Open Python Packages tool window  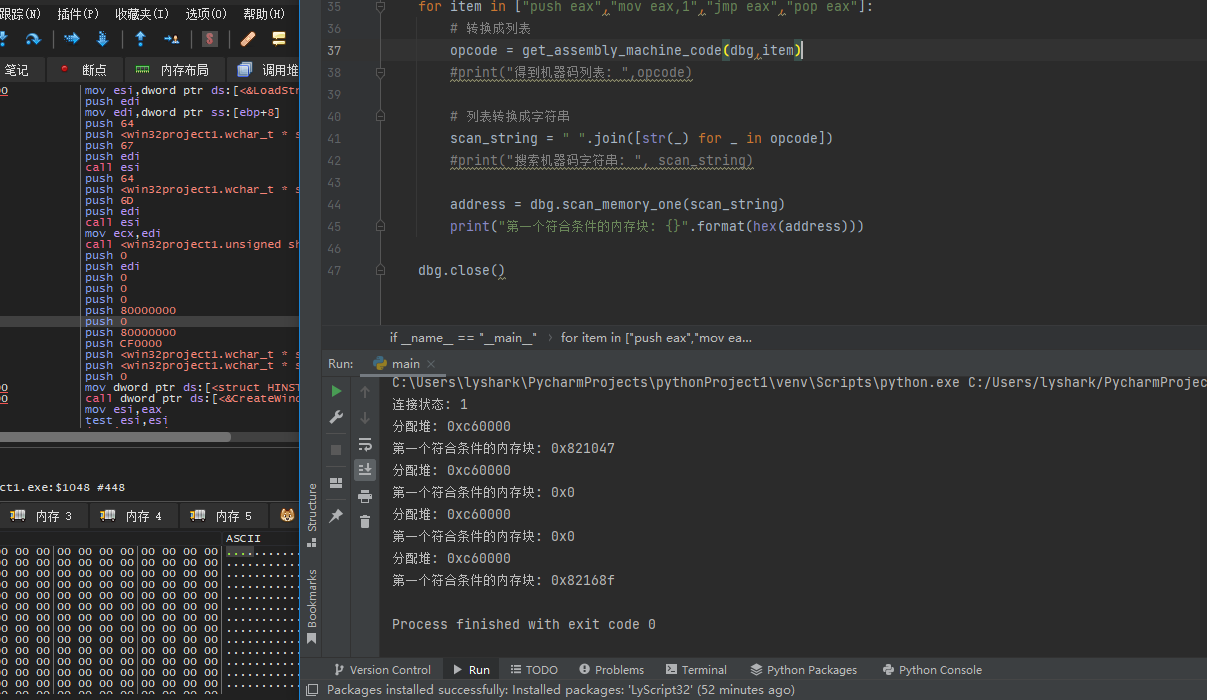click(x=804, y=670)
